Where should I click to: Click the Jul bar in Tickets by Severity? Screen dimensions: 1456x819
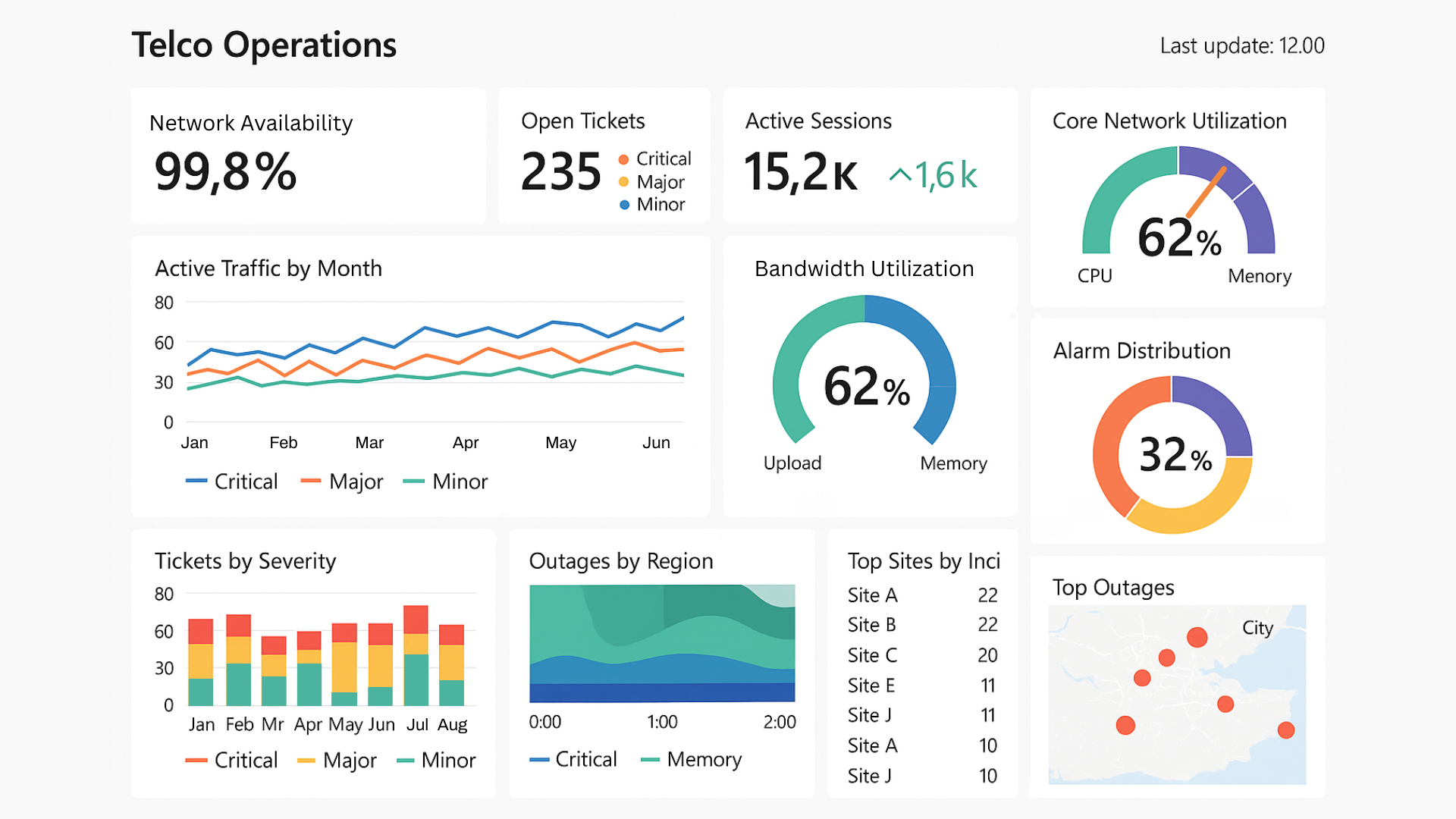click(x=416, y=656)
